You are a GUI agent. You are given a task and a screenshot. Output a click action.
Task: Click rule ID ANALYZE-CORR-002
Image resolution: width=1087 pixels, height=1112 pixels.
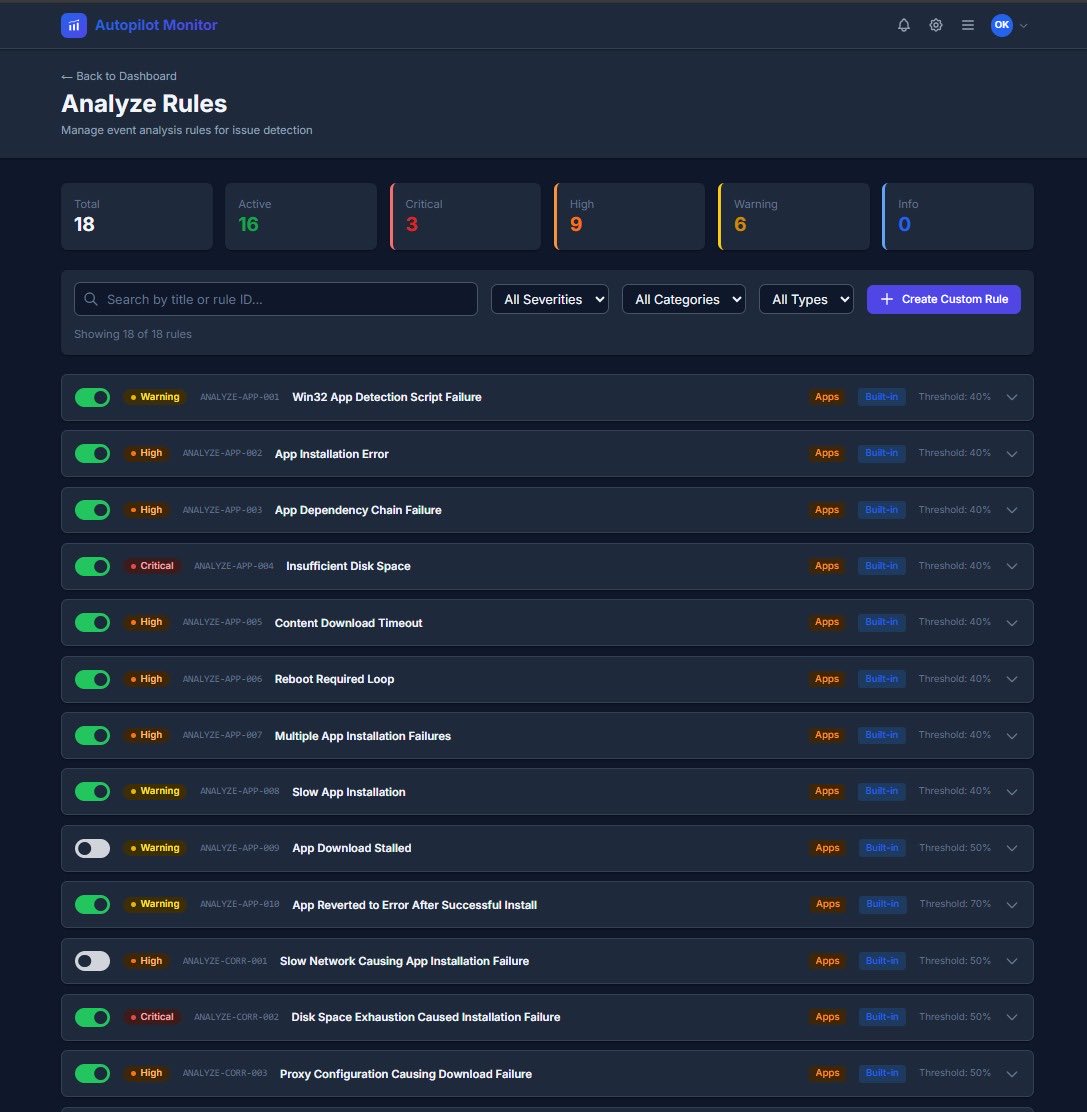pyautogui.click(x=236, y=1017)
